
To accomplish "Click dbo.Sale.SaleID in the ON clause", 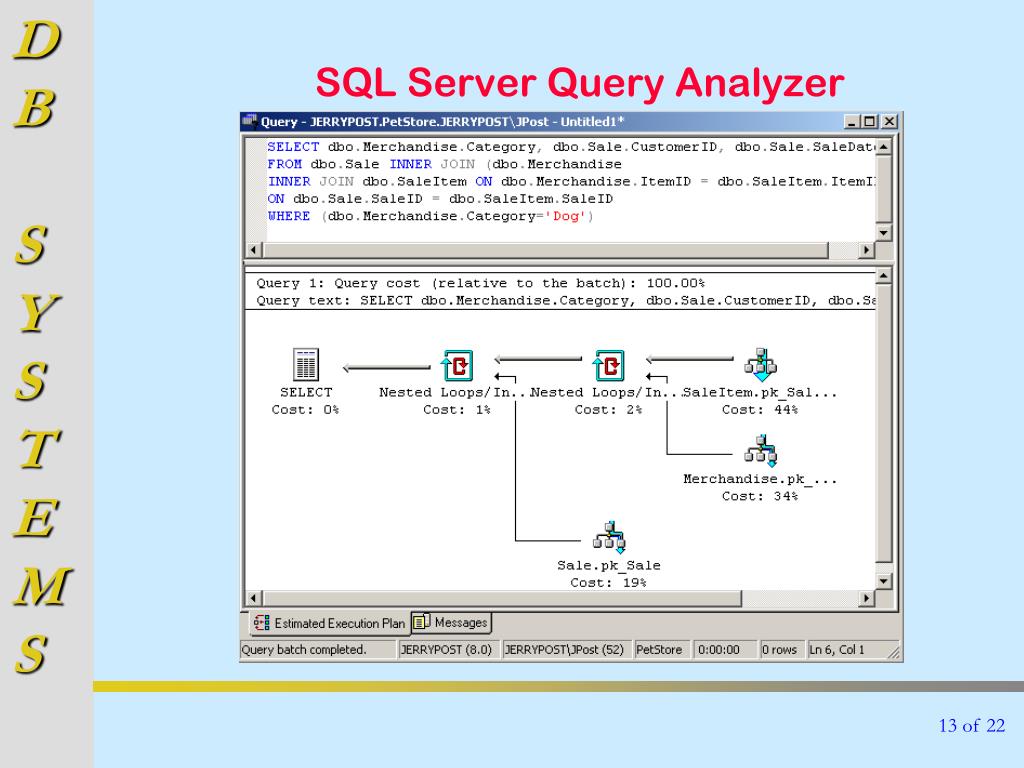I will tap(358, 199).
